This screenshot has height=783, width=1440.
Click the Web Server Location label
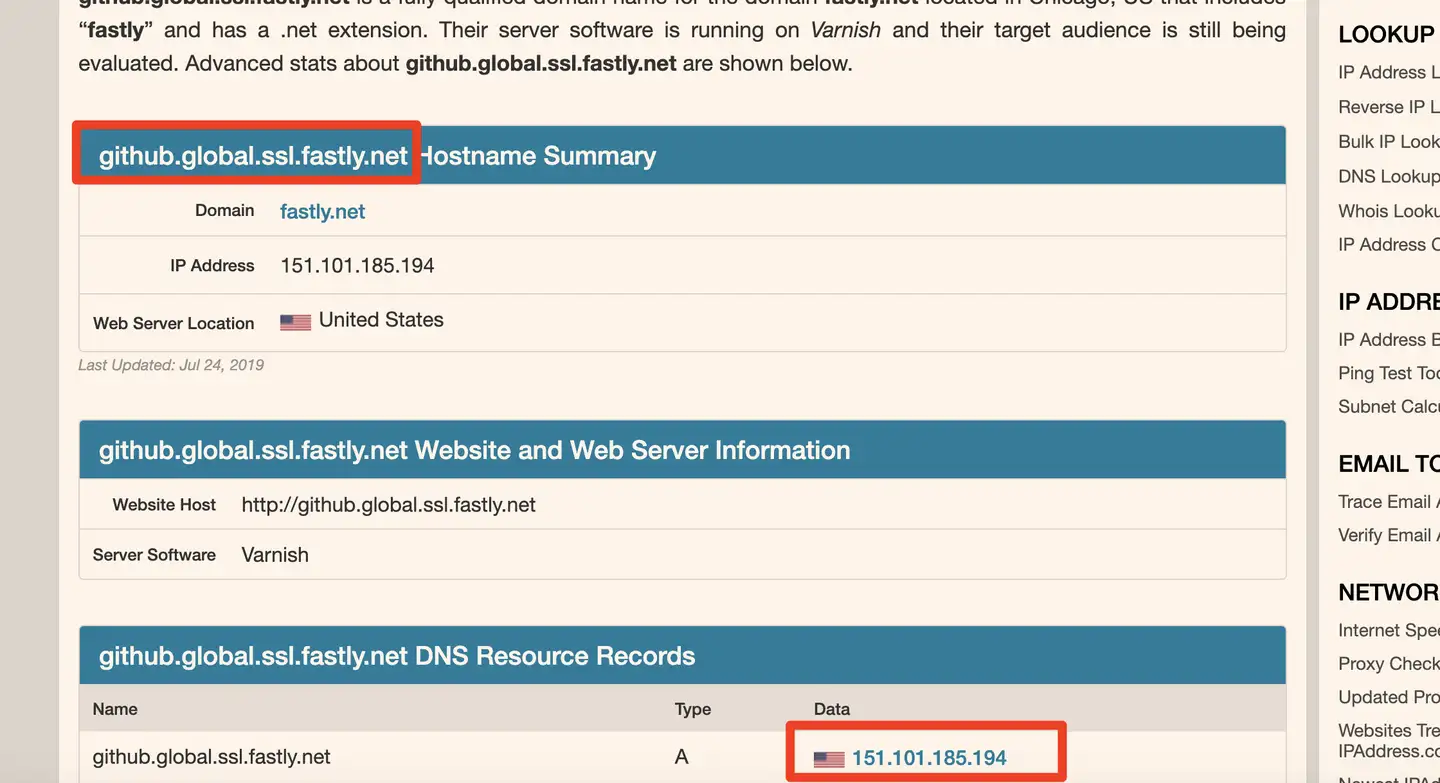174,323
